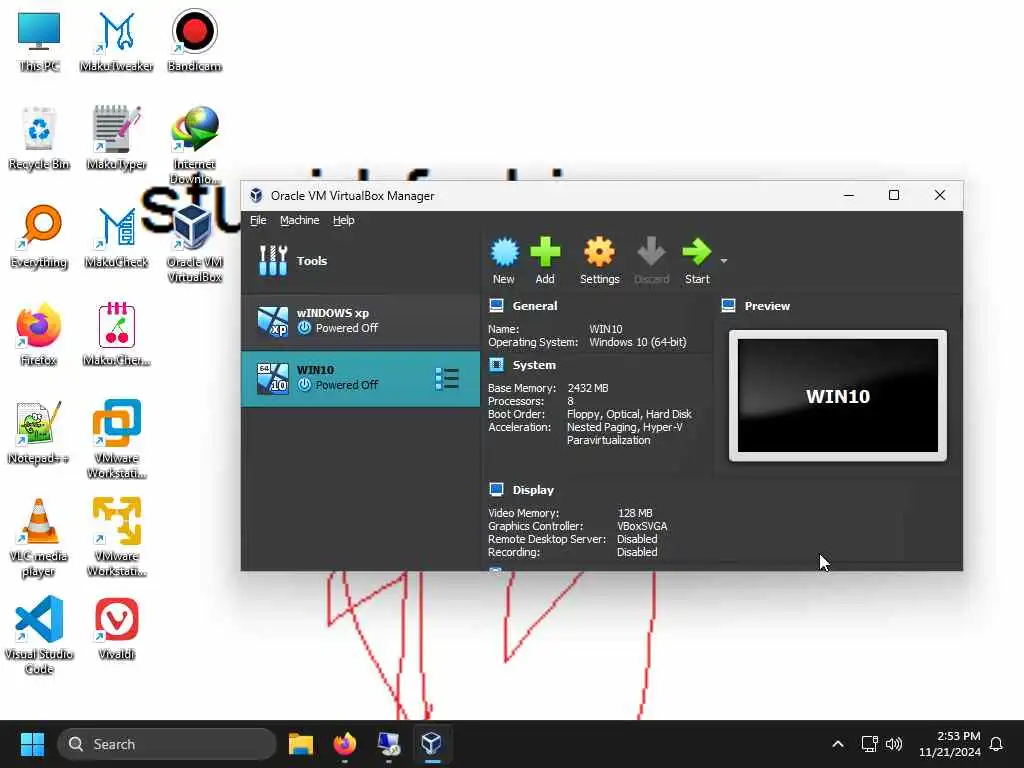Click the taskbar Search box

[167, 744]
